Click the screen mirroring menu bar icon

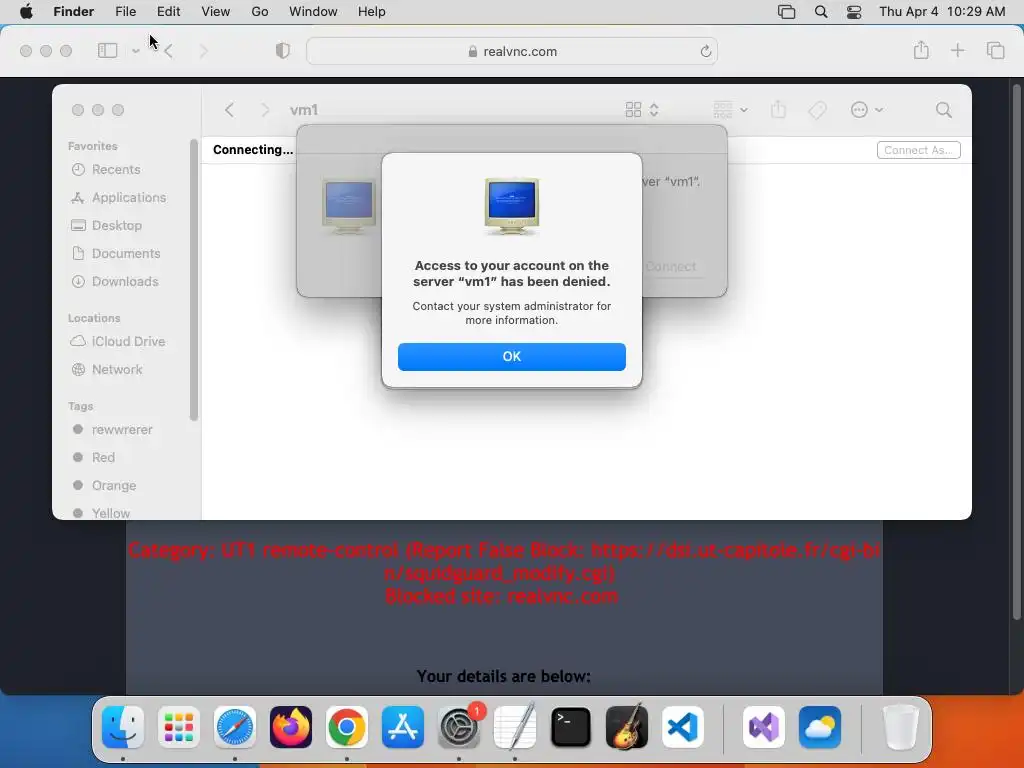pos(786,12)
